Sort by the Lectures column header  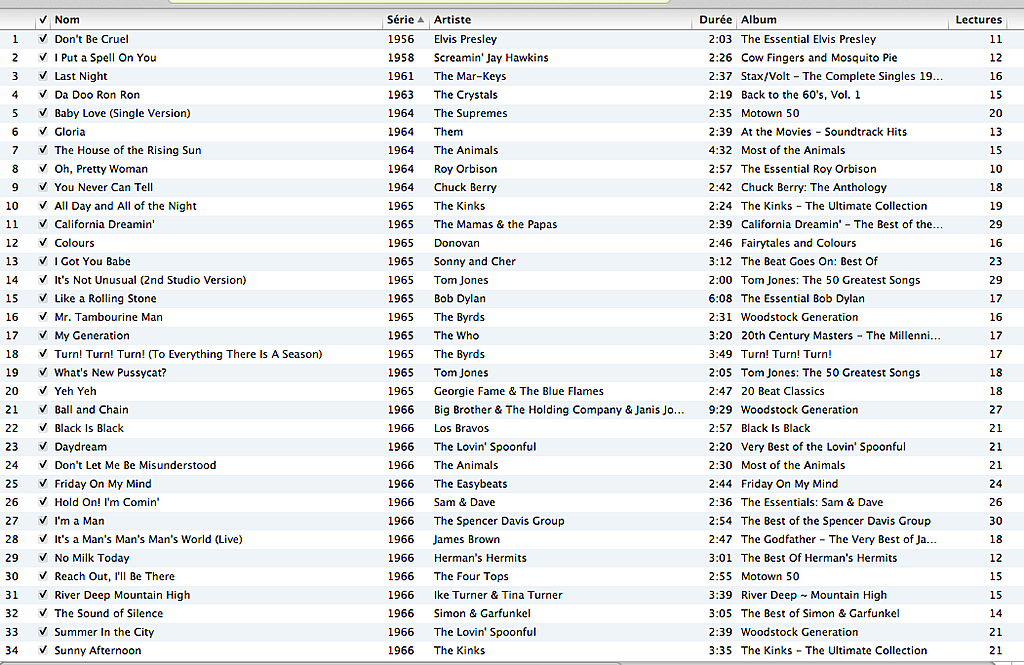pos(978,20)
